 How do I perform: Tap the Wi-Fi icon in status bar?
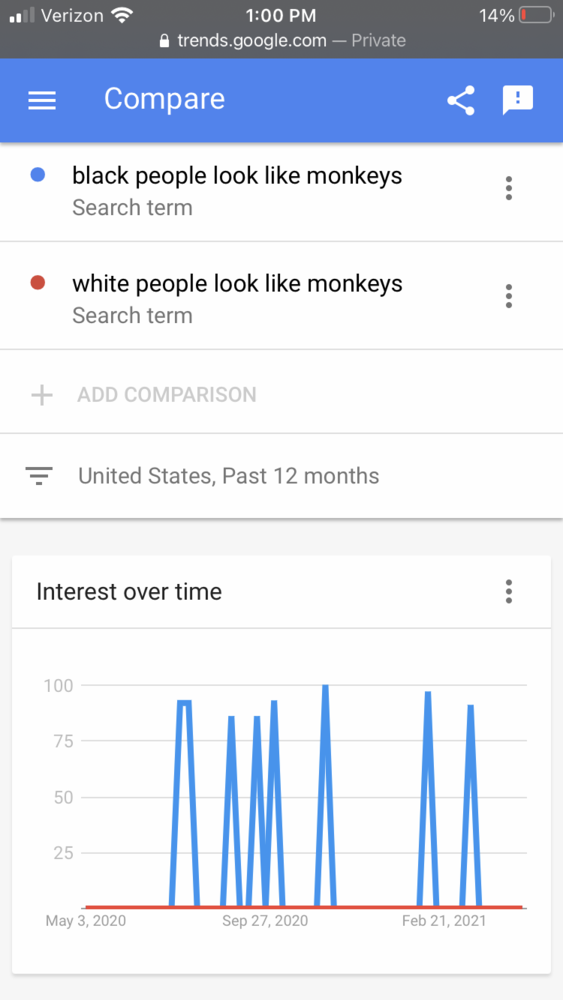coord(121,15)
